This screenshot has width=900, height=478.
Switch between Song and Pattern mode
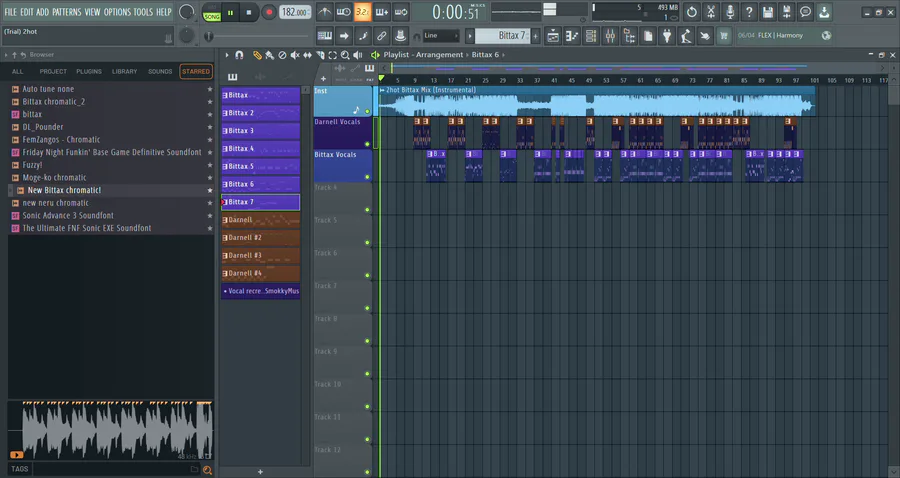(x=212, y=13)
